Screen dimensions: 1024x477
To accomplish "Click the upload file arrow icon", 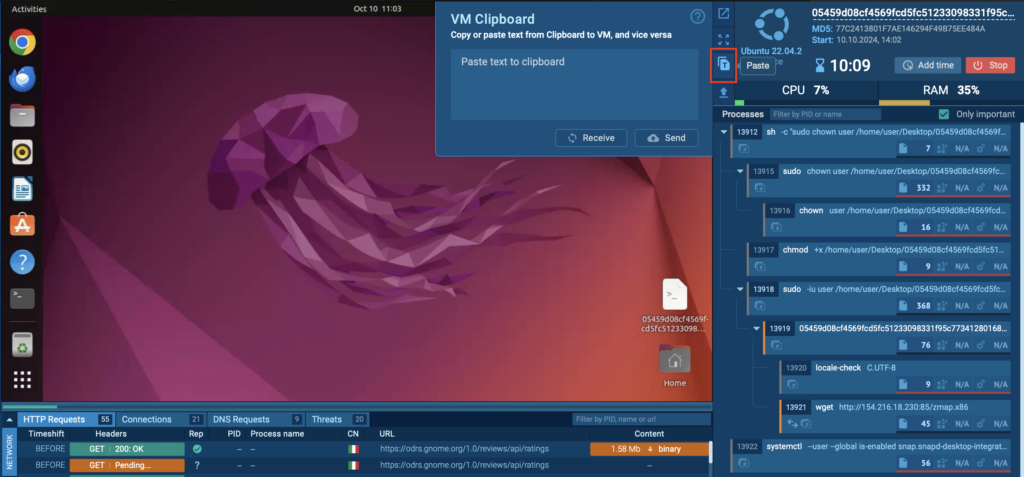I will 724,93.
